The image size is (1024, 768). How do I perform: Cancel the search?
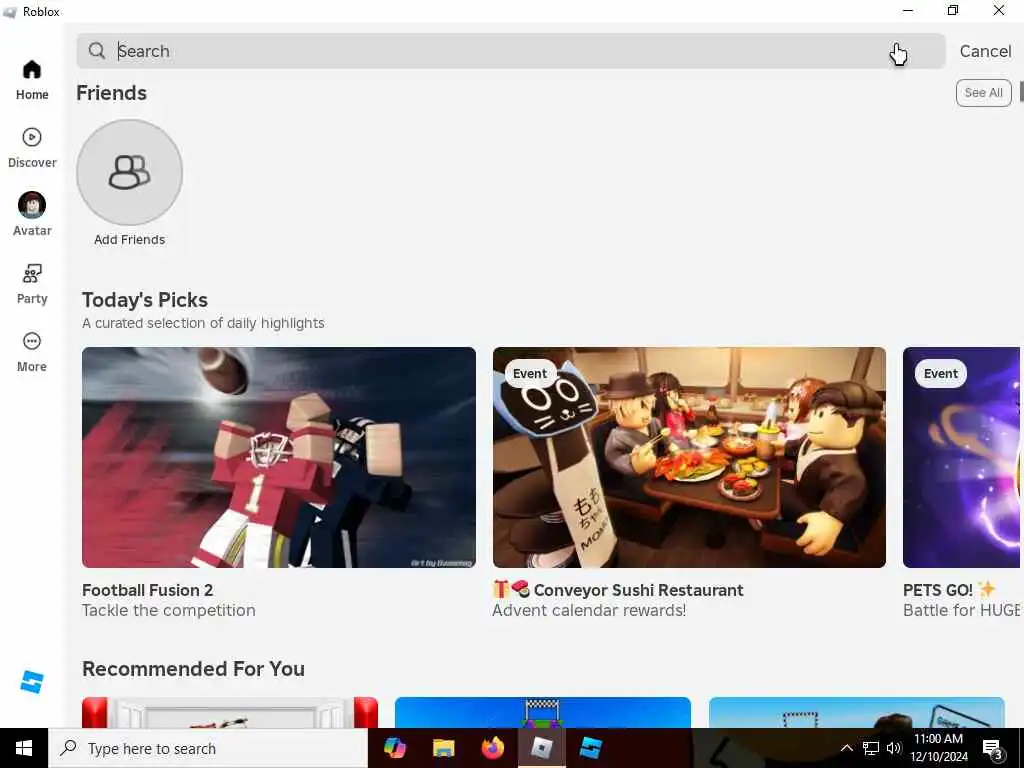tap(985, 51)
